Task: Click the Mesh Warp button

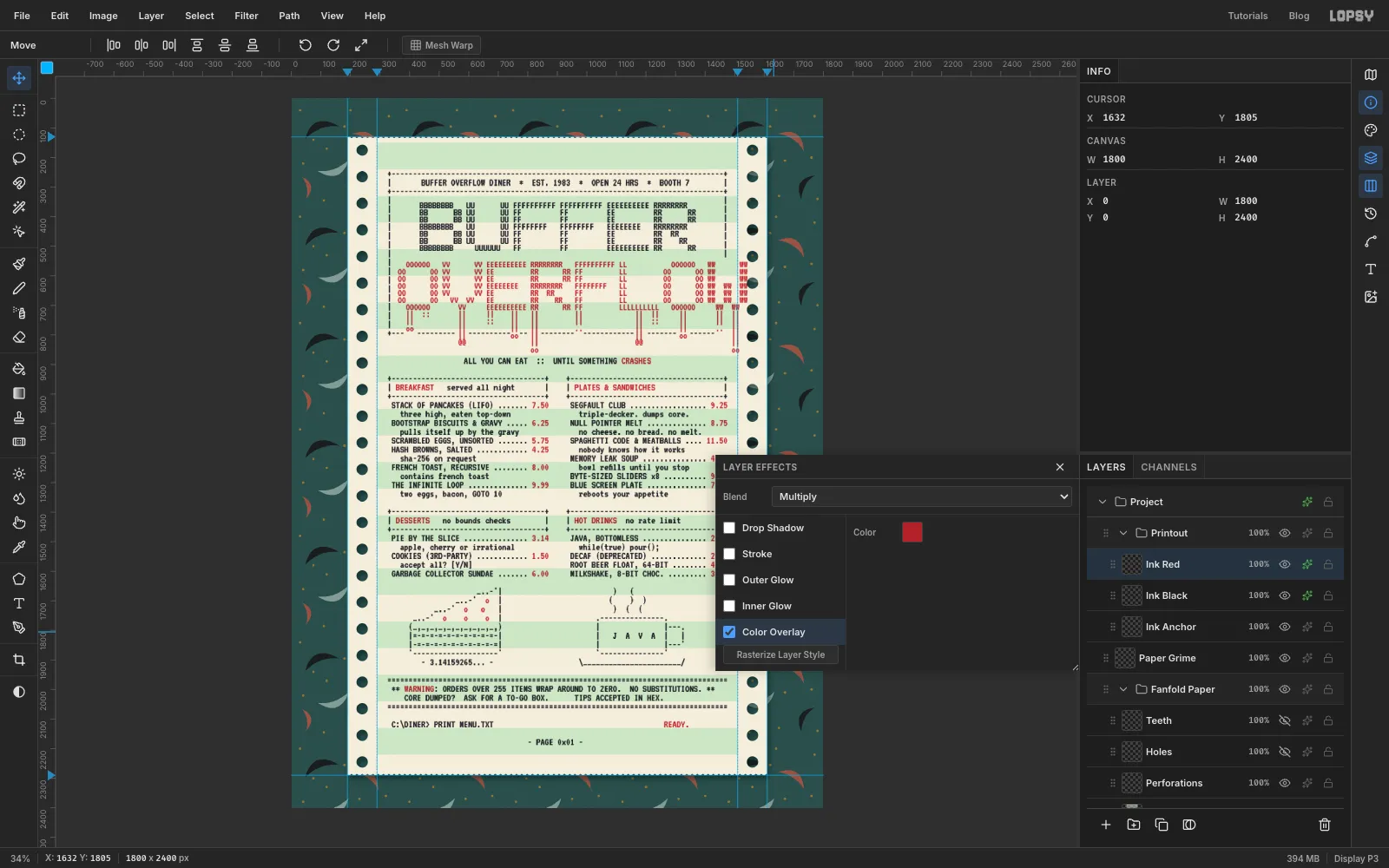Action: click(x=442, y=45)
